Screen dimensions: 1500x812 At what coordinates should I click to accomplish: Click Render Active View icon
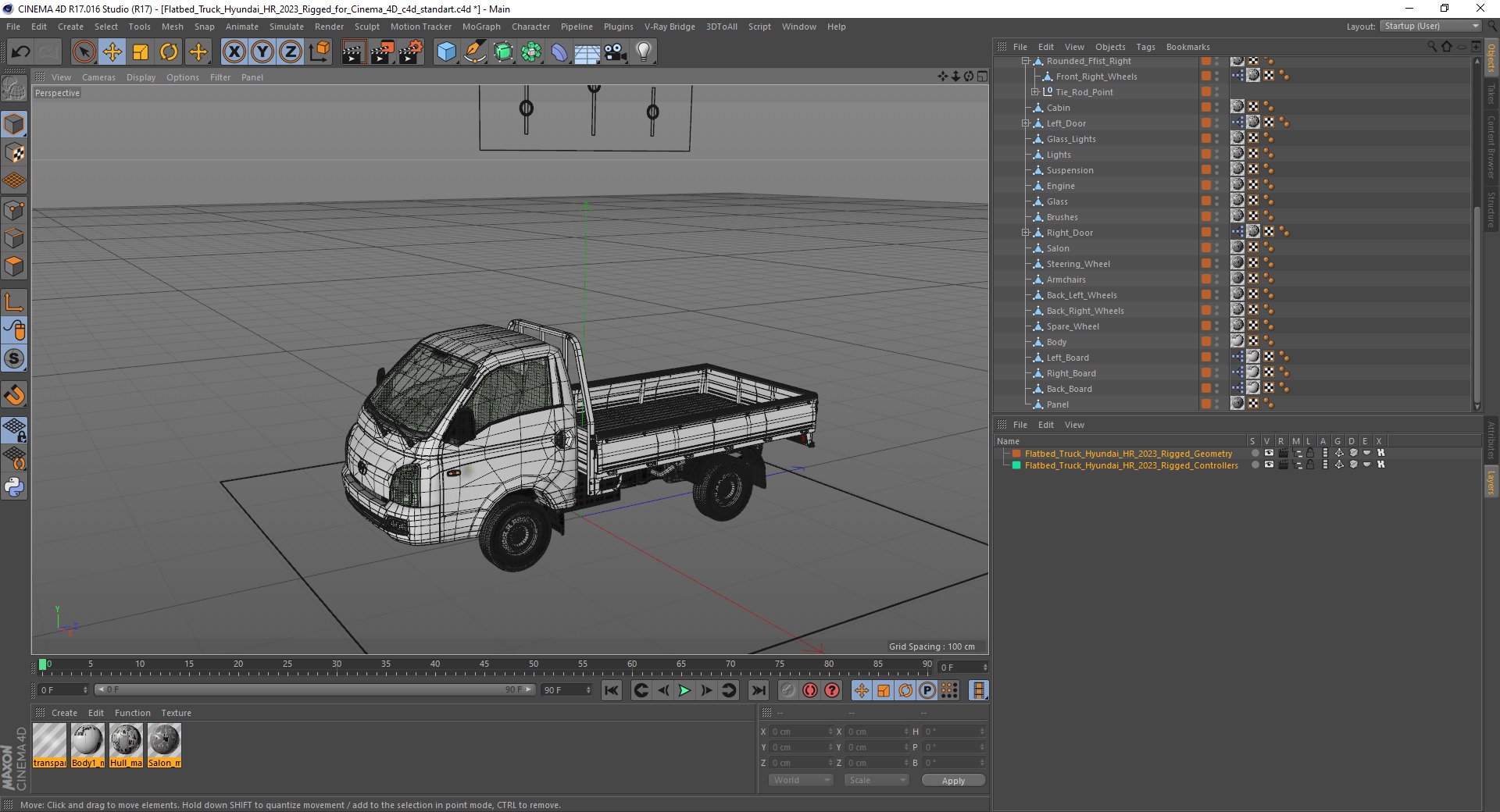coord(353,52)
